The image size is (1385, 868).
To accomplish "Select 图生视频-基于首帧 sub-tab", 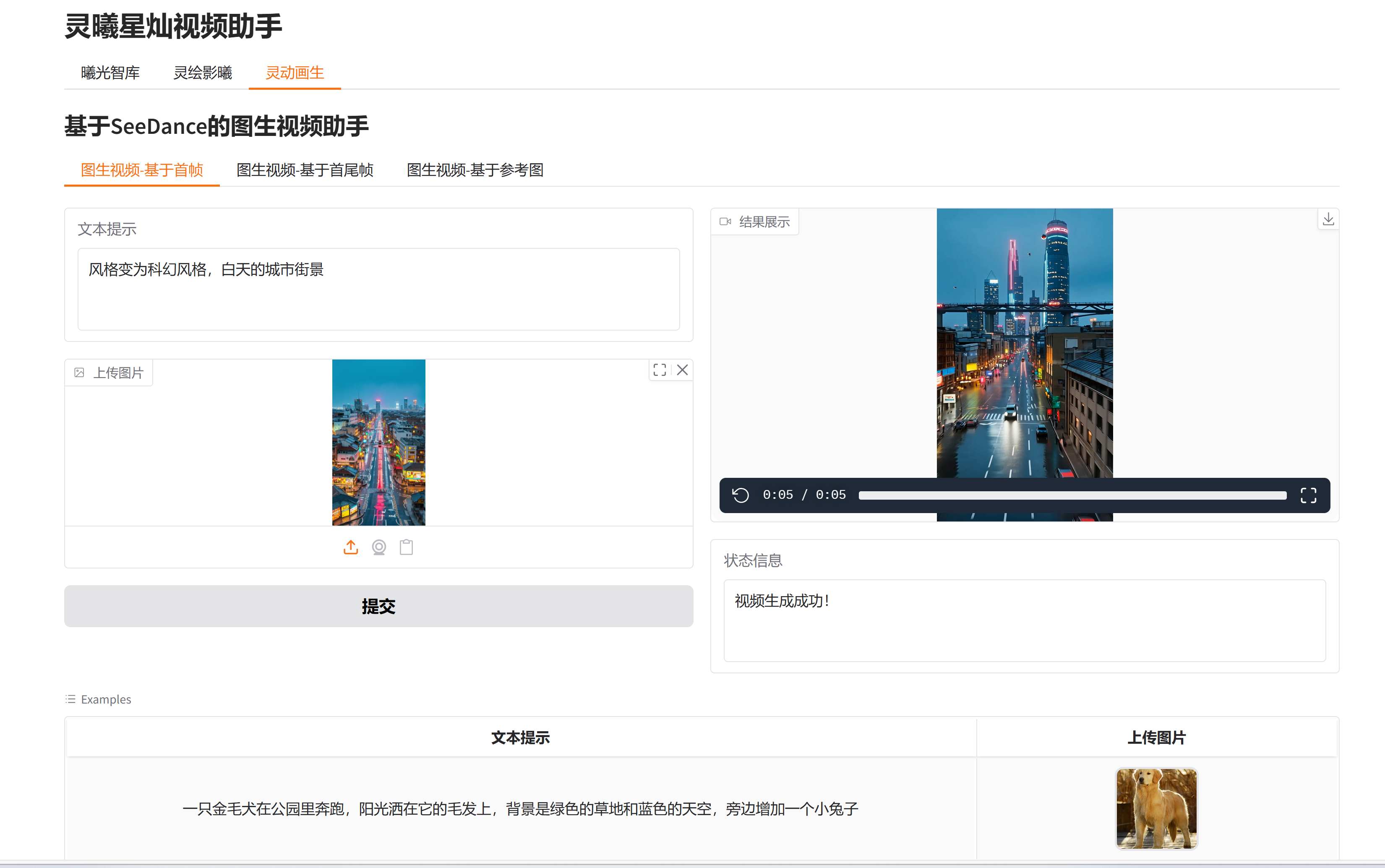I will [x=142, y=170].
